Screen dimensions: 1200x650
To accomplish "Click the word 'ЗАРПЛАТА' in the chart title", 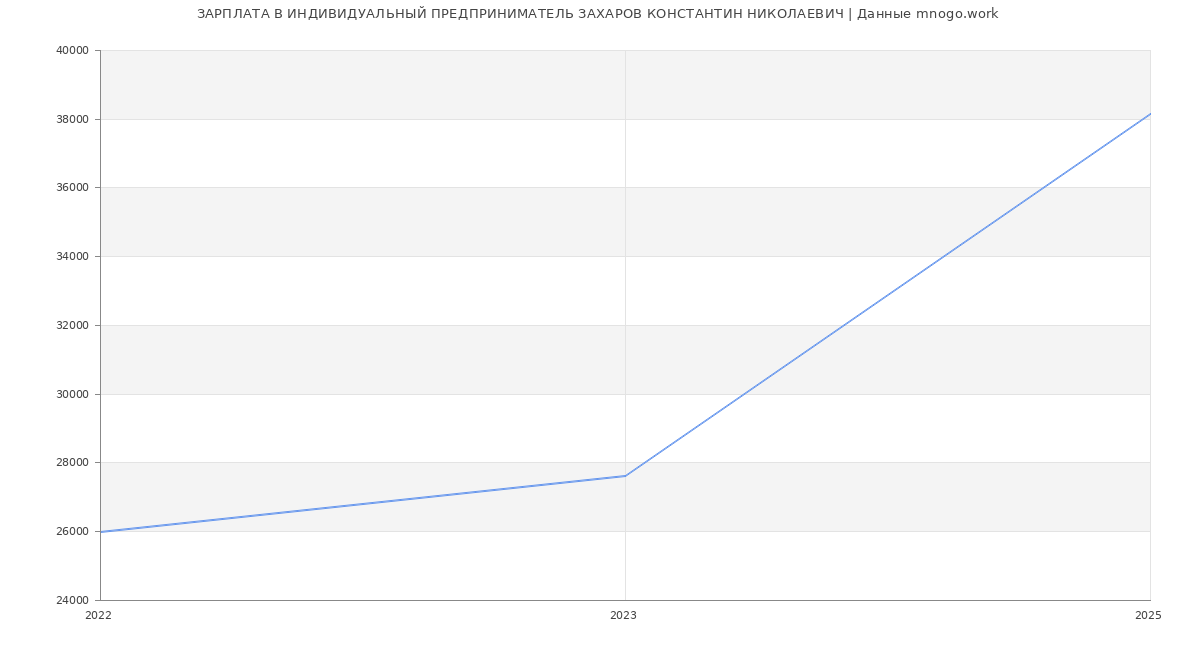I will point(232,14).
